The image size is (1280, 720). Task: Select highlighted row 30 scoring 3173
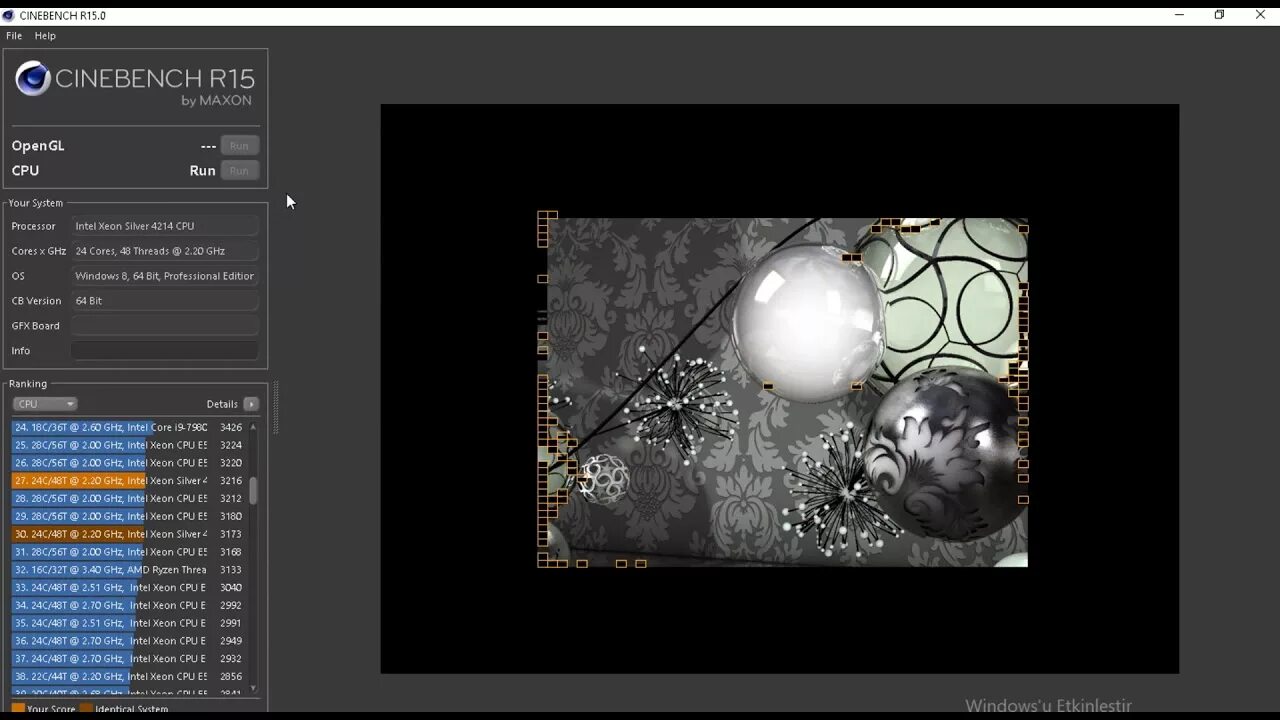(x=128, y=534)
